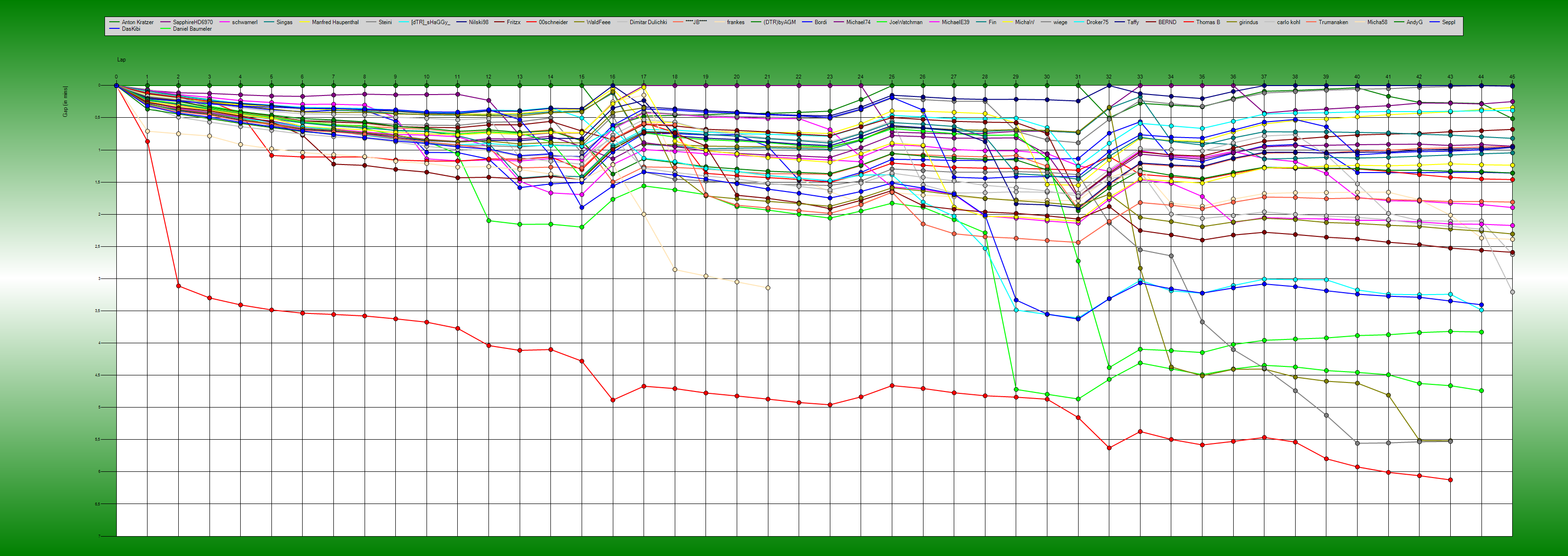Click the Nilski98 legend label
This screenshot has height=556, width=1568.
[x=479, y=23]
